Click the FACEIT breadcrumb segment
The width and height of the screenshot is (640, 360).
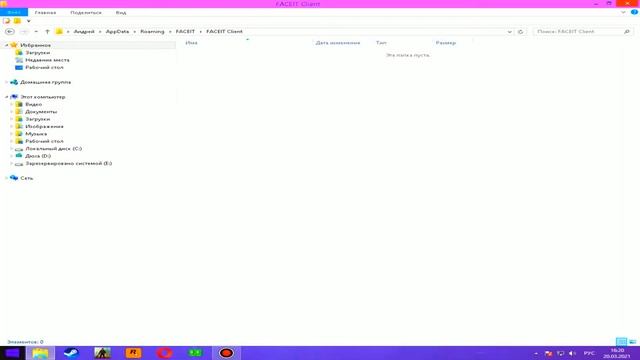tap(185, 31)
